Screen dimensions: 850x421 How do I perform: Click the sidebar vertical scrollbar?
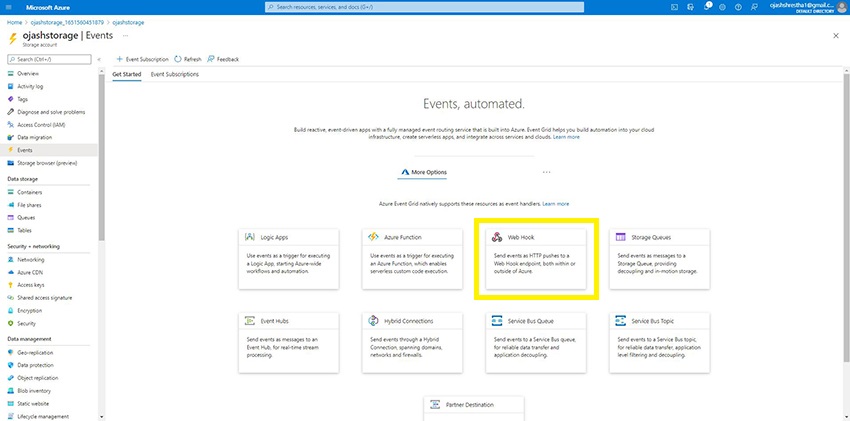click(x=101, y=157)
